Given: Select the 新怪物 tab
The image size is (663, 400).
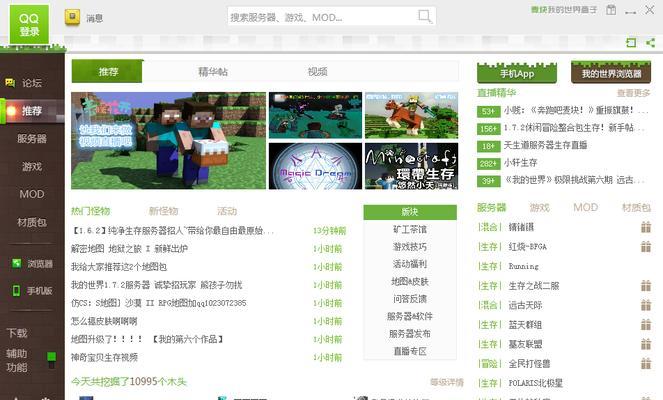Looking at the screenshot, I should [x=163, y=211].
